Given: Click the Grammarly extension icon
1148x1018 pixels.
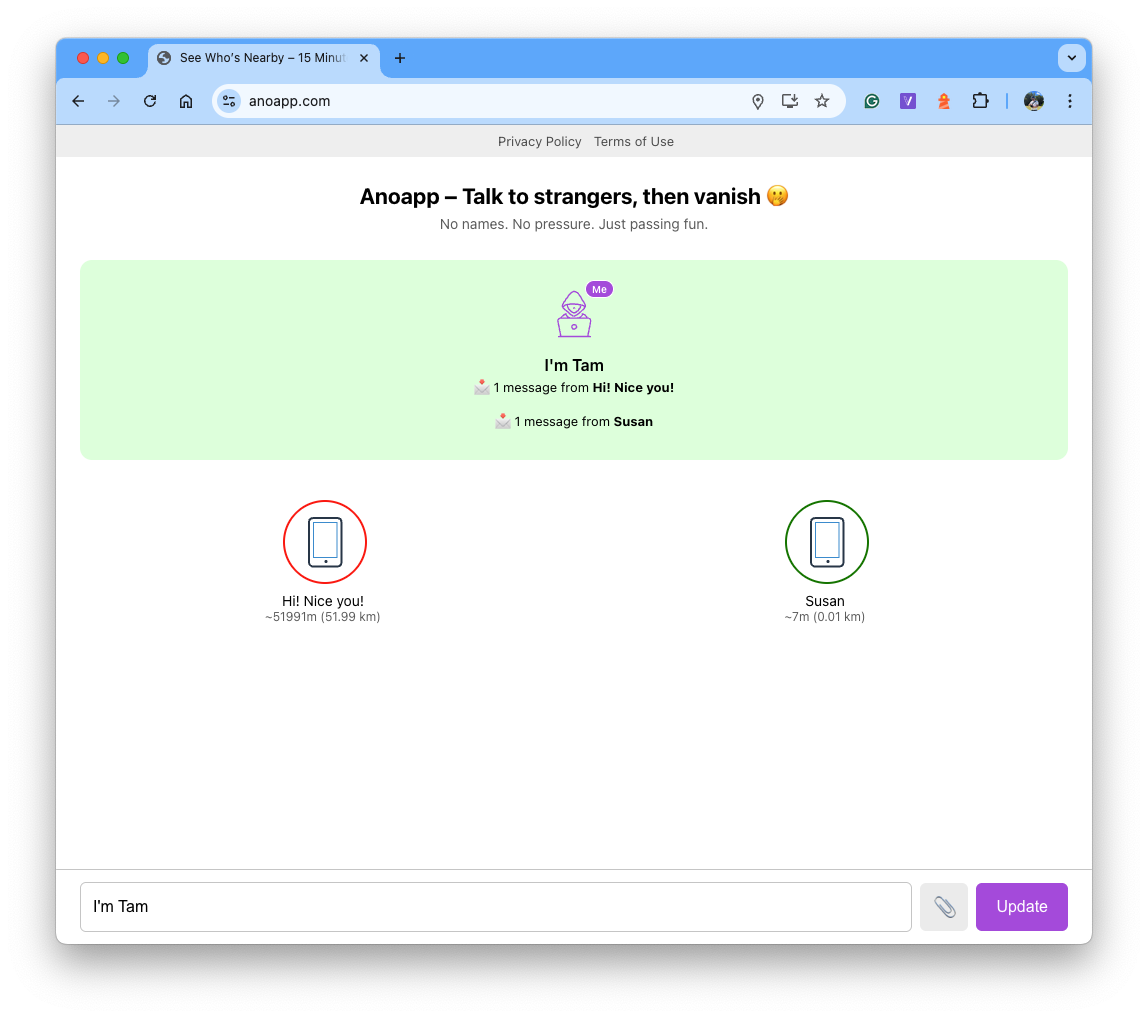Looking at the screenshot, I should (x=871, y=101).
